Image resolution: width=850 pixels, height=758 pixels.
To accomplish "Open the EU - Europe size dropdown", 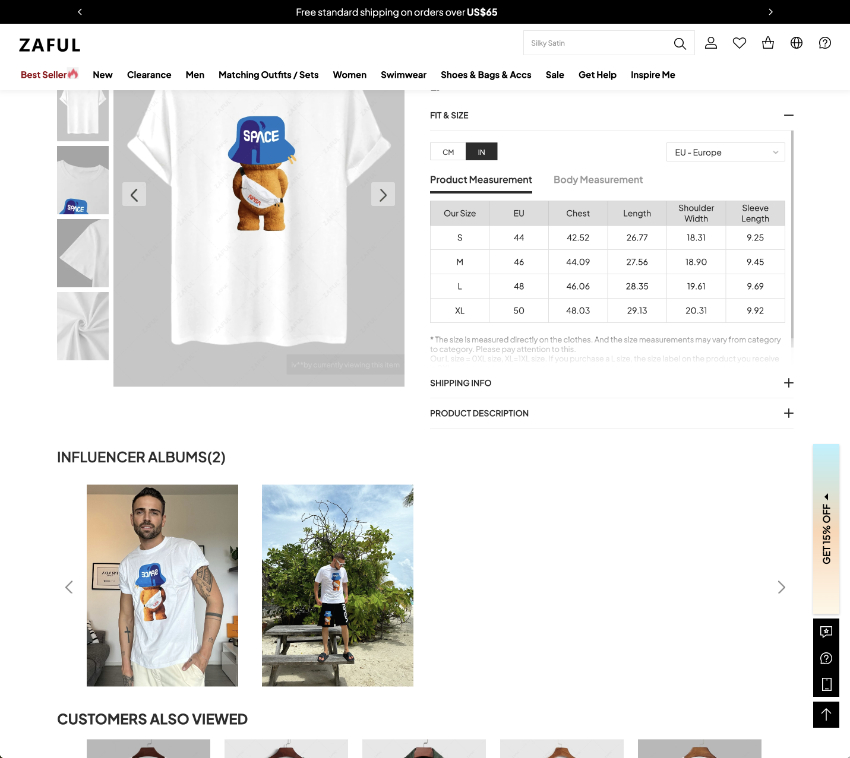I will point(725,152).
